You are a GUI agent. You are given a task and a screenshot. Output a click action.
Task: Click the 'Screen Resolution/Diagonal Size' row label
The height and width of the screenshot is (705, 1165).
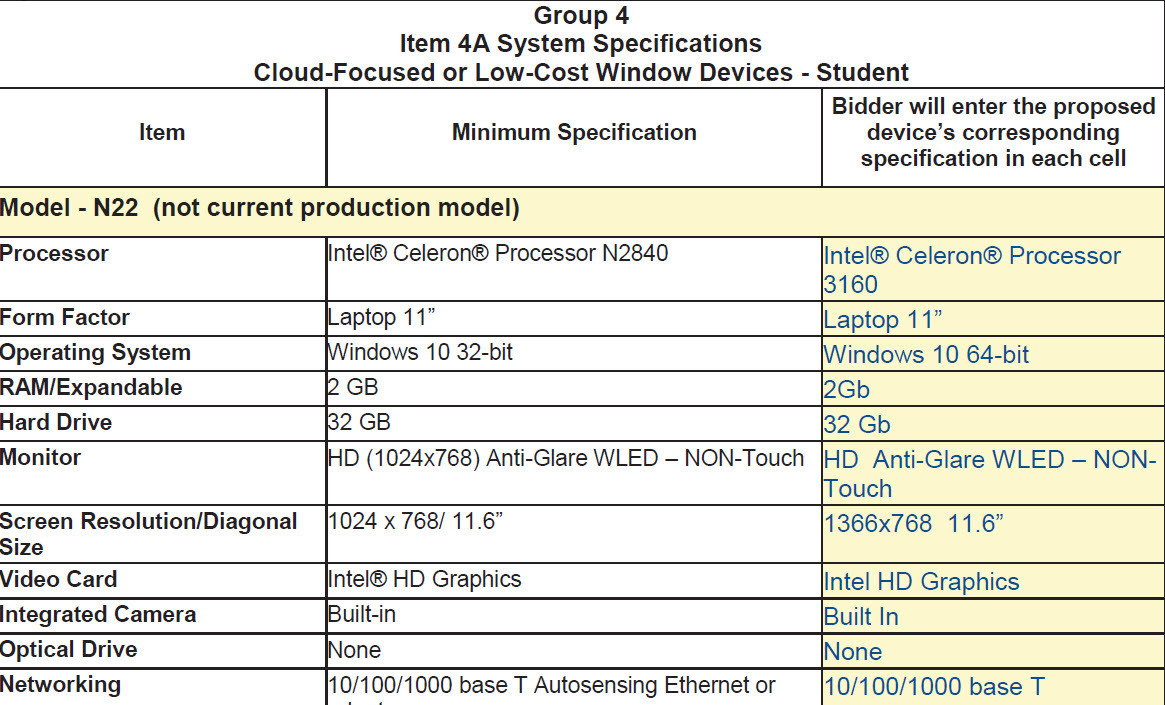[x=149, y=534]
